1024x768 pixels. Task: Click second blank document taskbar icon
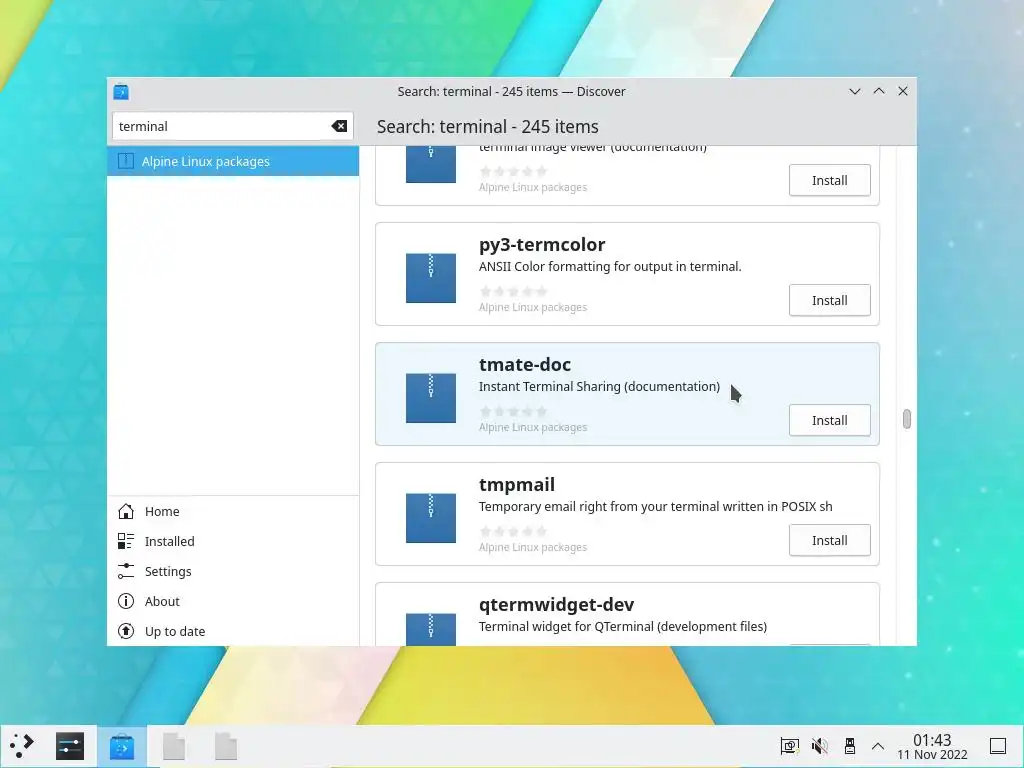pos(226,746)
